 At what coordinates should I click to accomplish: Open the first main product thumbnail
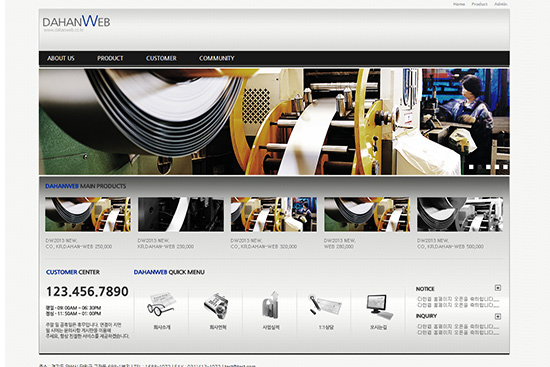click(88, 214)
